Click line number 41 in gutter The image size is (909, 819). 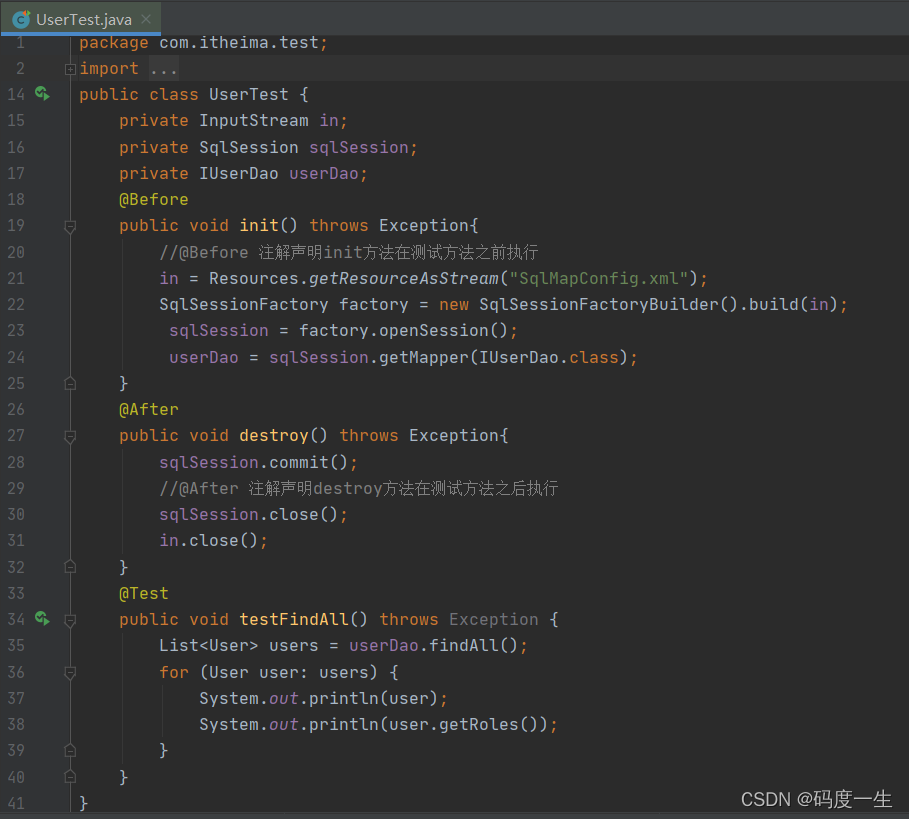point(16,803)
